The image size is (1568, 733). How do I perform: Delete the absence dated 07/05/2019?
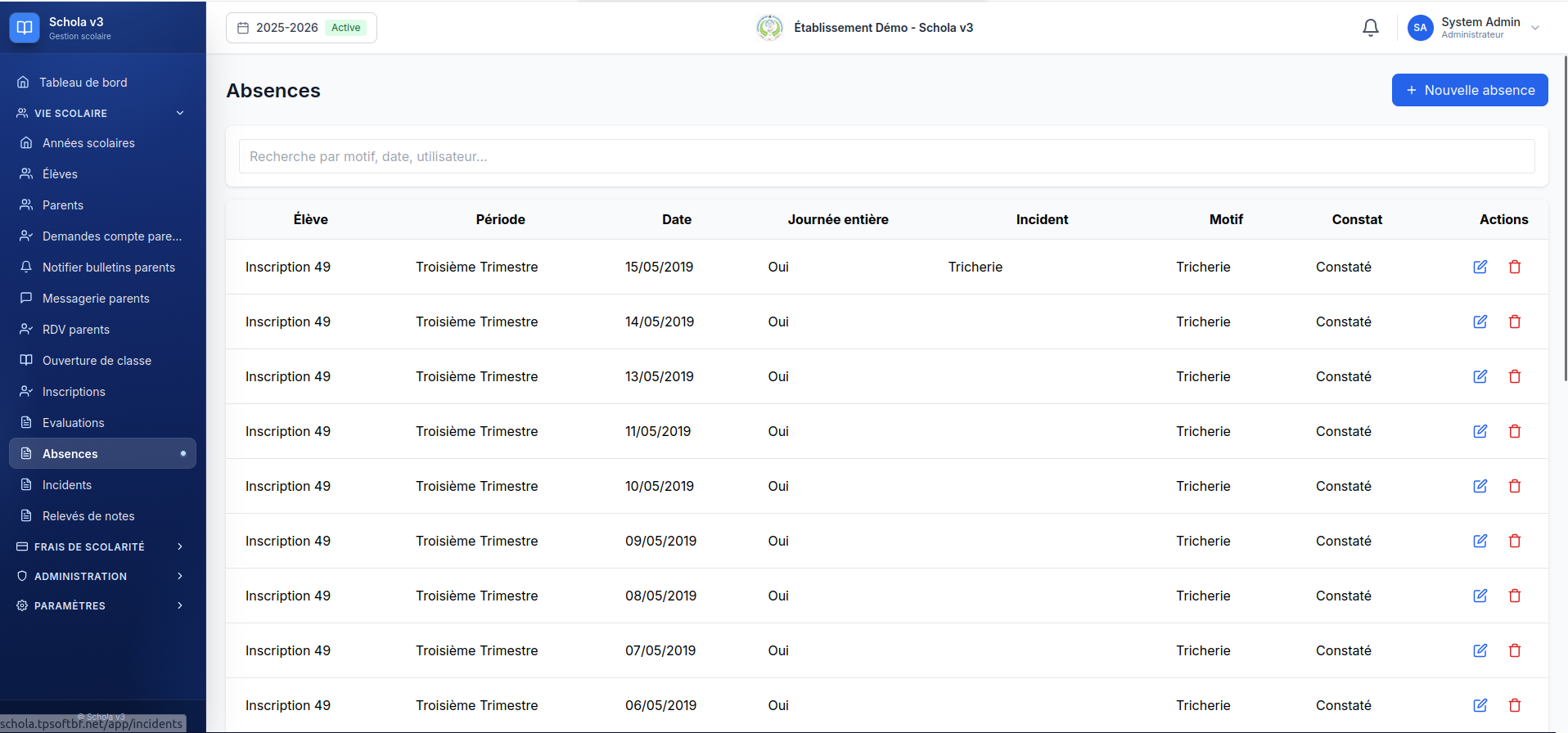(1514, 650)
